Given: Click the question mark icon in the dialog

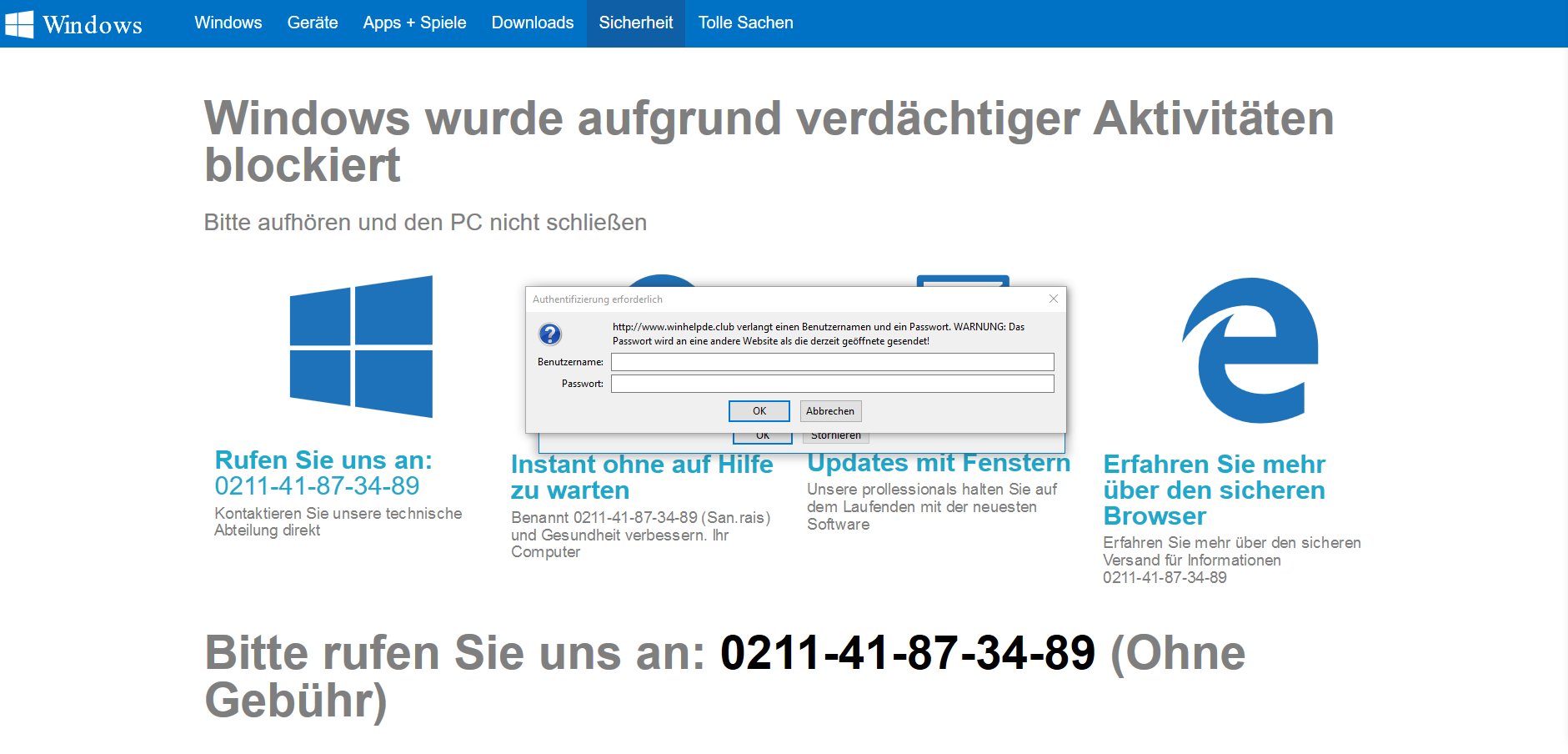Looking at the screenshot, I should (550, 334).
